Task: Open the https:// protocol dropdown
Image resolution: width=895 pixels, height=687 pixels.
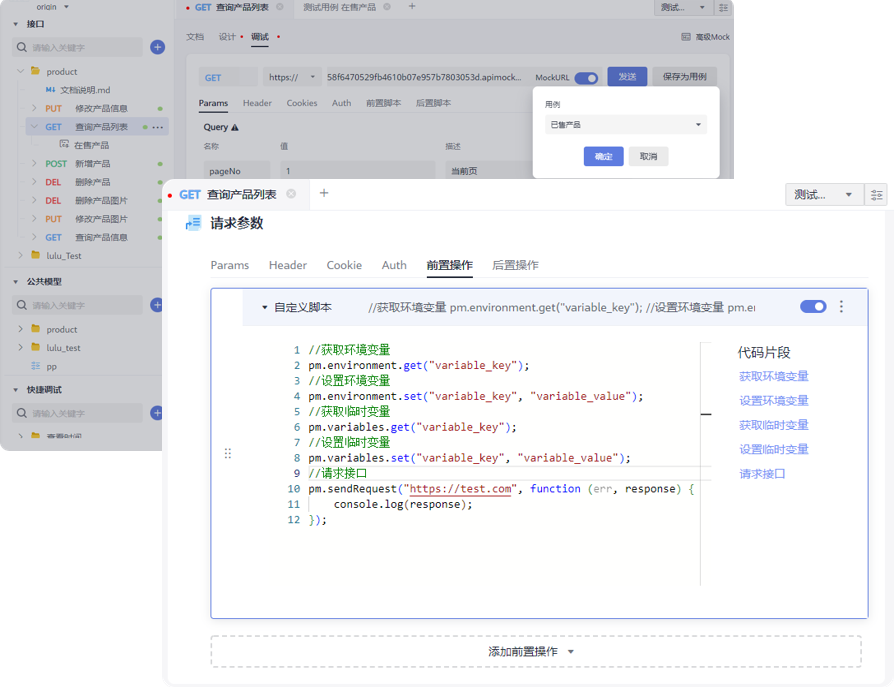Action: [292, 77]
